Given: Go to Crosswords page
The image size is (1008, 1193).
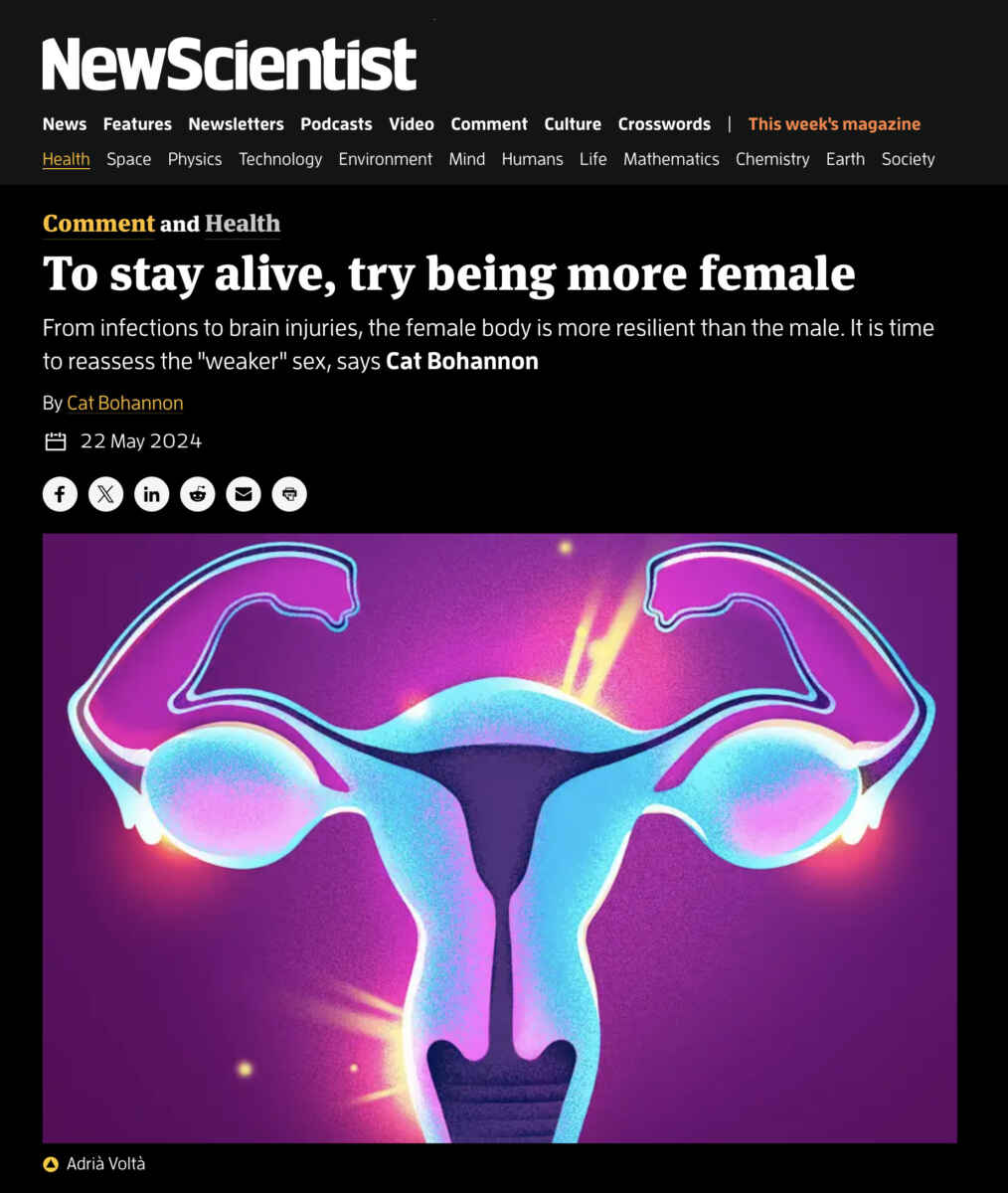Looking at the screenshot, I should tap(664, 124).
